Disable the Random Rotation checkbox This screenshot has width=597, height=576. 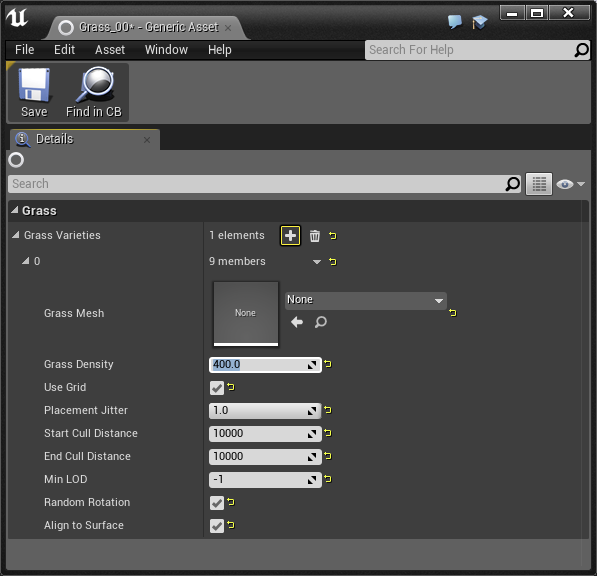coord(217,503)
